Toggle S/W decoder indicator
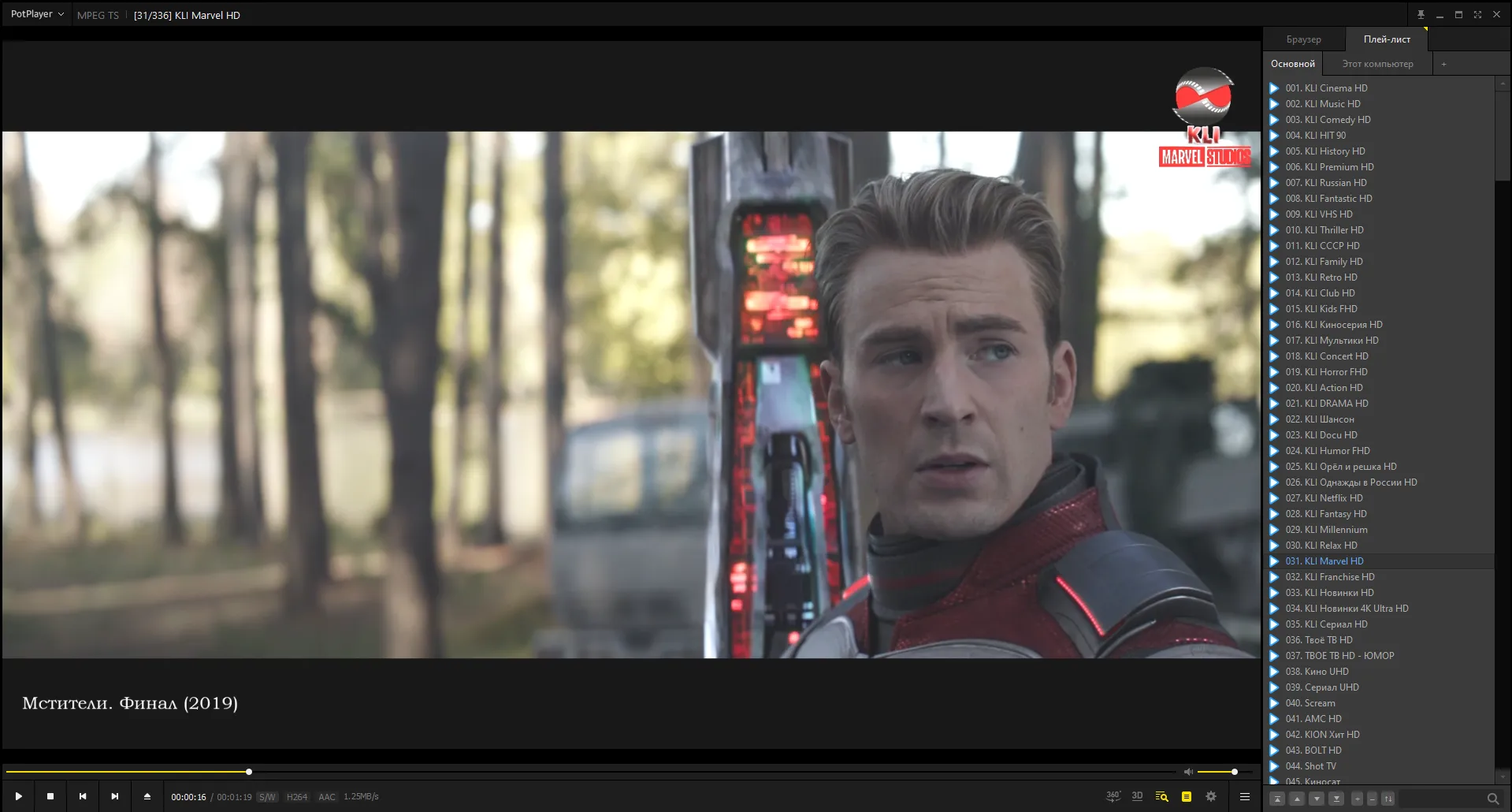The image size is (1512, 812). [267, 797]
